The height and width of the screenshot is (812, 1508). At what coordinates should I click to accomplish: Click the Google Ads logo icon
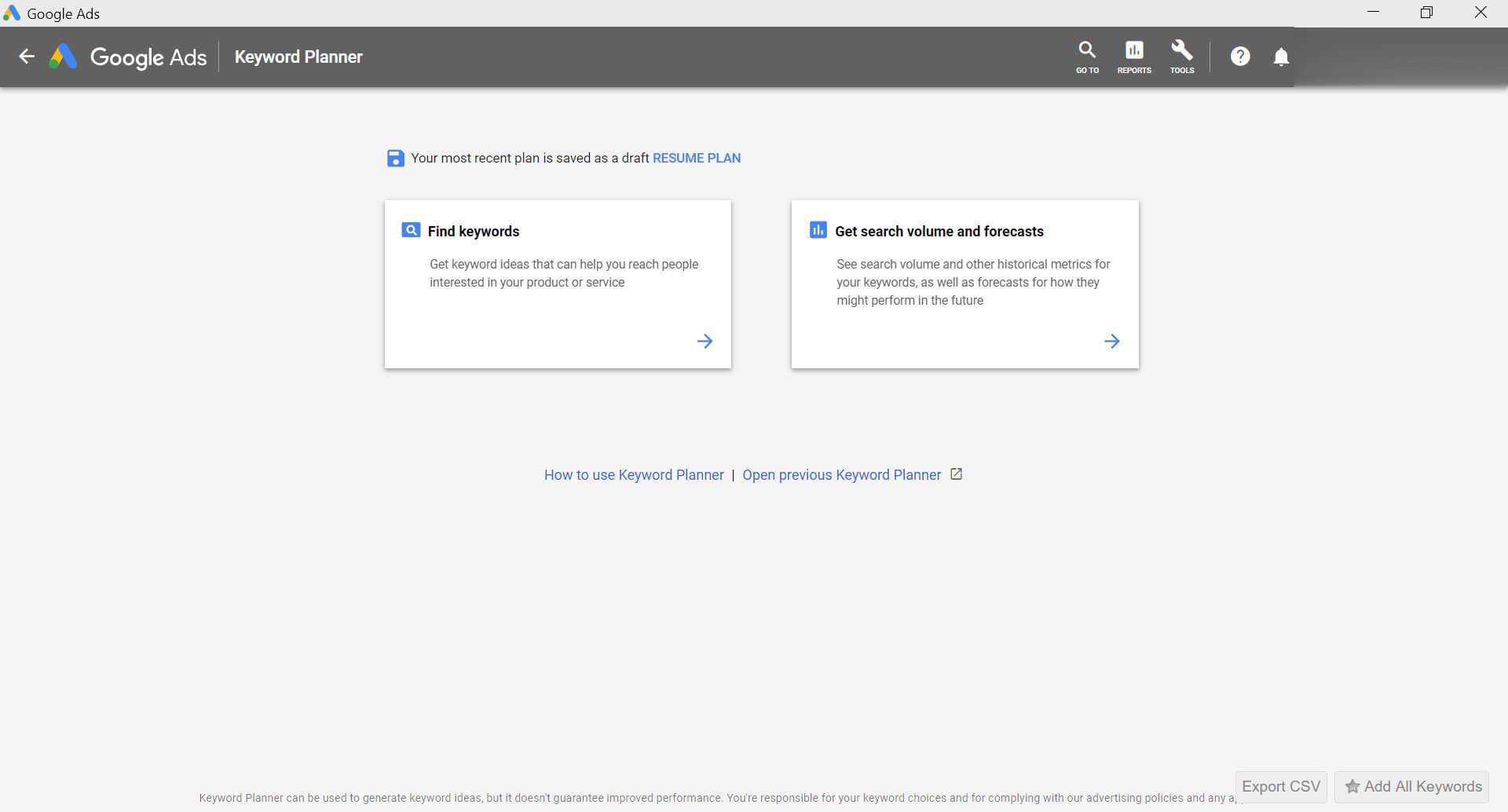pos(63,57)
